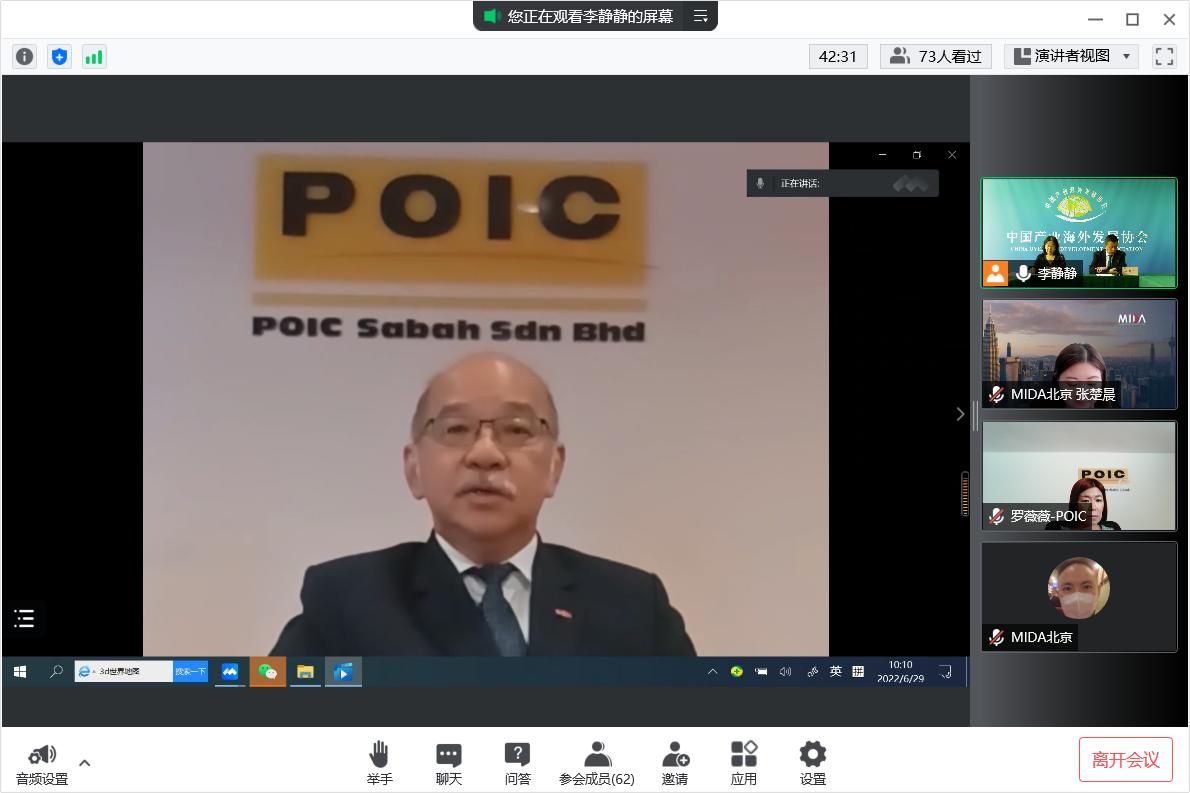
Task: Collapse the participant video sidebar arrow
Action: point(960,414)
